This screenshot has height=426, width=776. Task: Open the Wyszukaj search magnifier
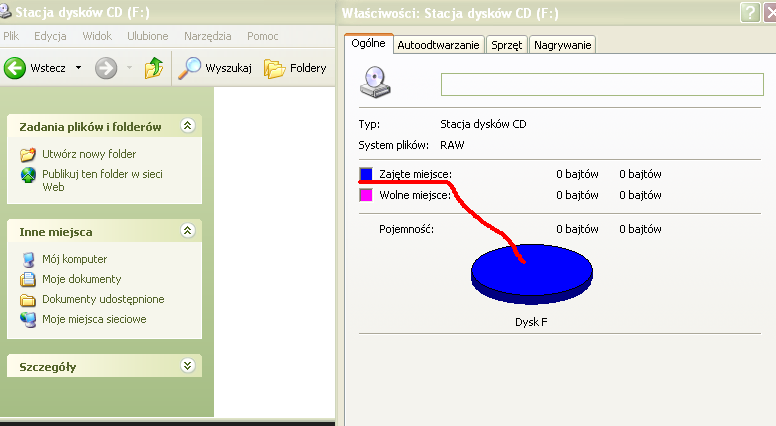pos(189,68)
